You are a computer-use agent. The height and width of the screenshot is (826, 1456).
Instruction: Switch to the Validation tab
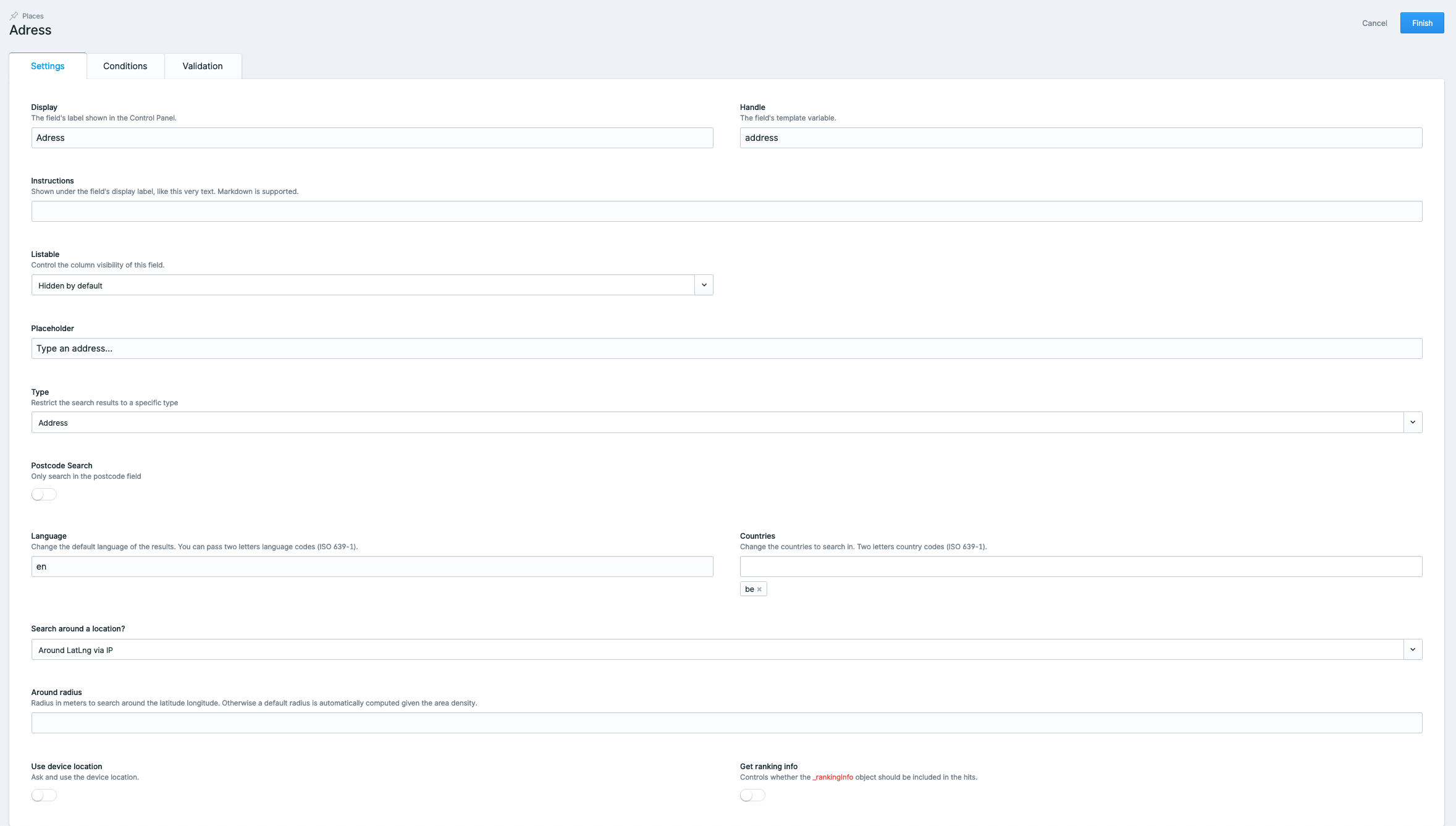pyautogui.click(x=202, y=66)
